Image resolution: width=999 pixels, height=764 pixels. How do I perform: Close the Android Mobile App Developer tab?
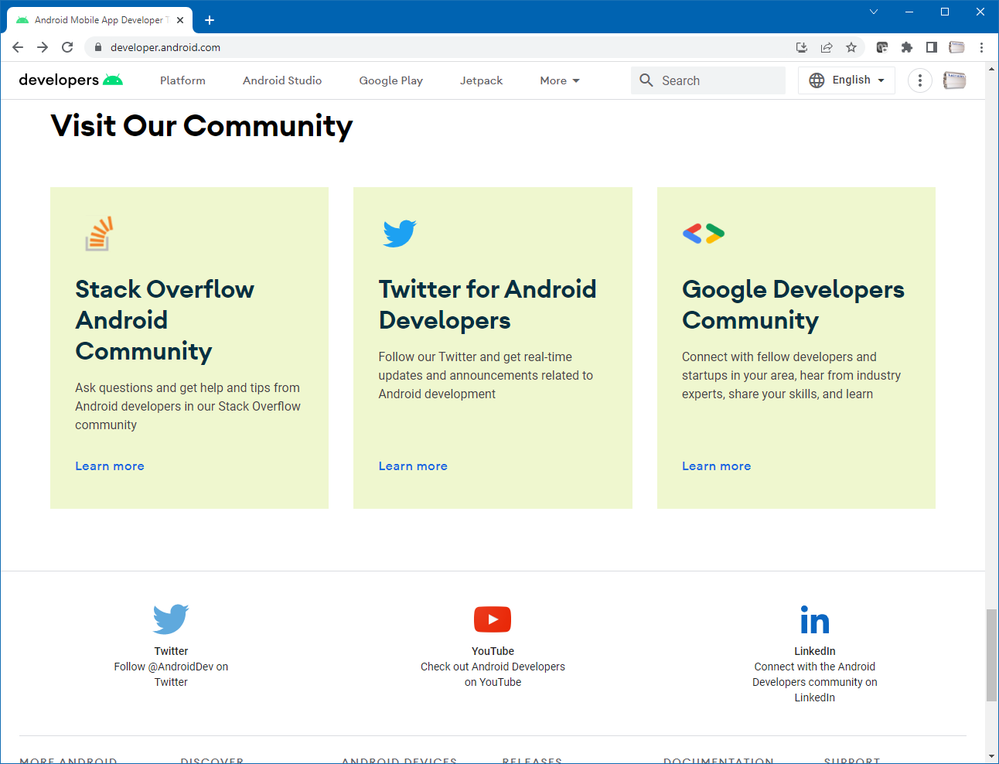(x=180, y=20)
